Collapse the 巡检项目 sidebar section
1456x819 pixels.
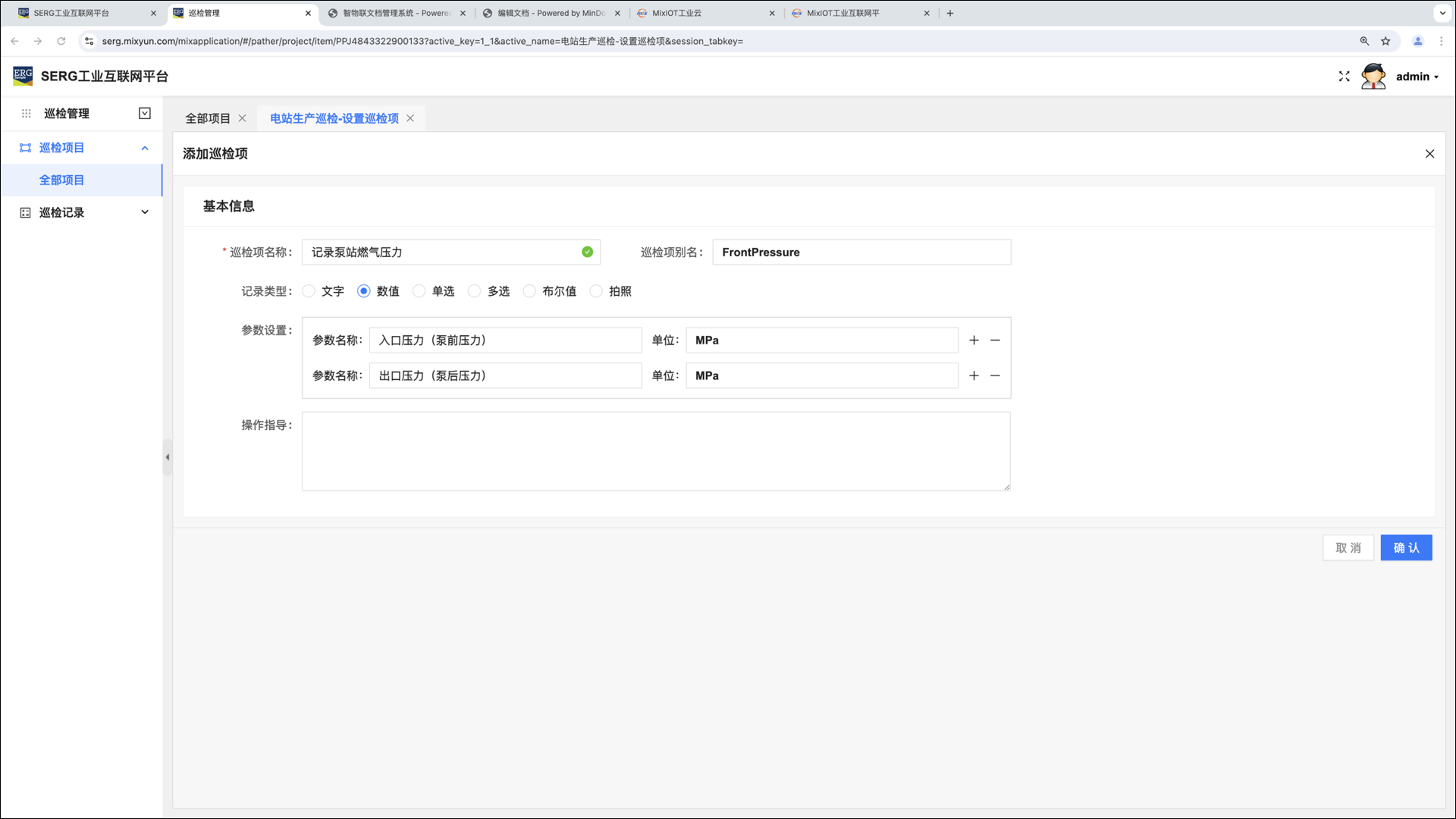click(x=145, y=148)
